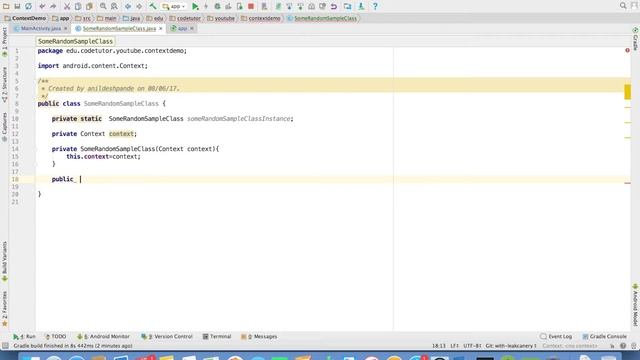The height and width of the screenshot is (360, 640).
Task: Click the 18:13 cursor position indicator
Action: (x=439, y=346)
